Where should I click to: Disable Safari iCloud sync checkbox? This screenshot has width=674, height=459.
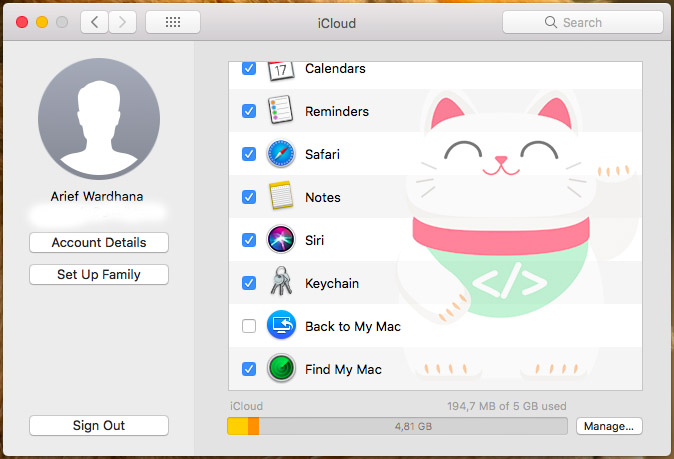coord(249,154)
